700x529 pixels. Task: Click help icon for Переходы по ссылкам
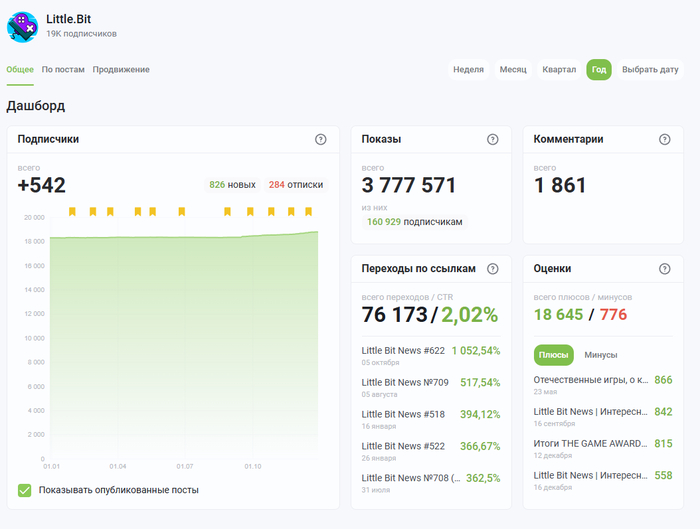(492, 269)
